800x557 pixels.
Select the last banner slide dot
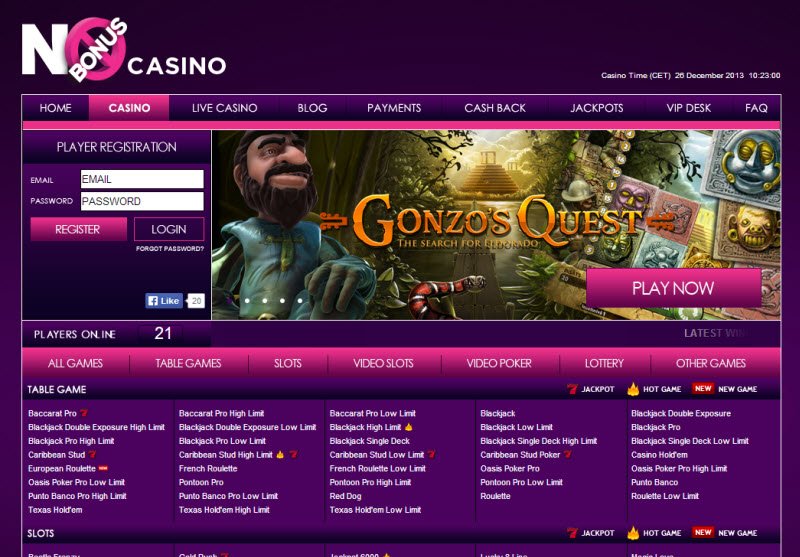click(x=300, y=301)
